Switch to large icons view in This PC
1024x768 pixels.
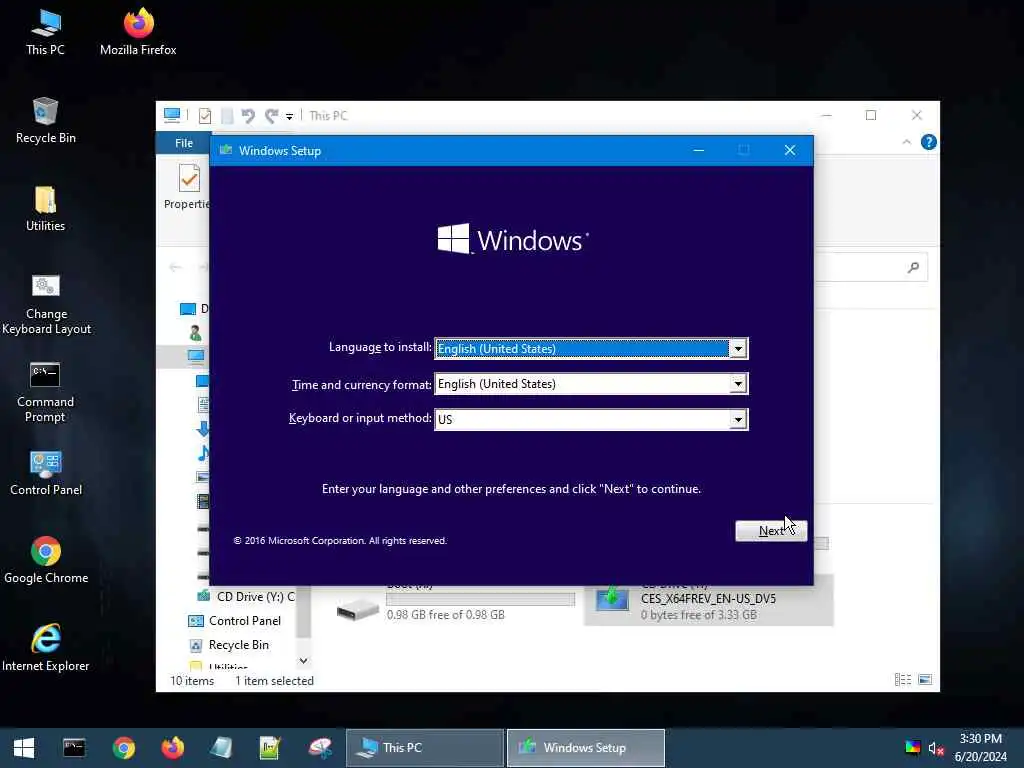[925, 680]
